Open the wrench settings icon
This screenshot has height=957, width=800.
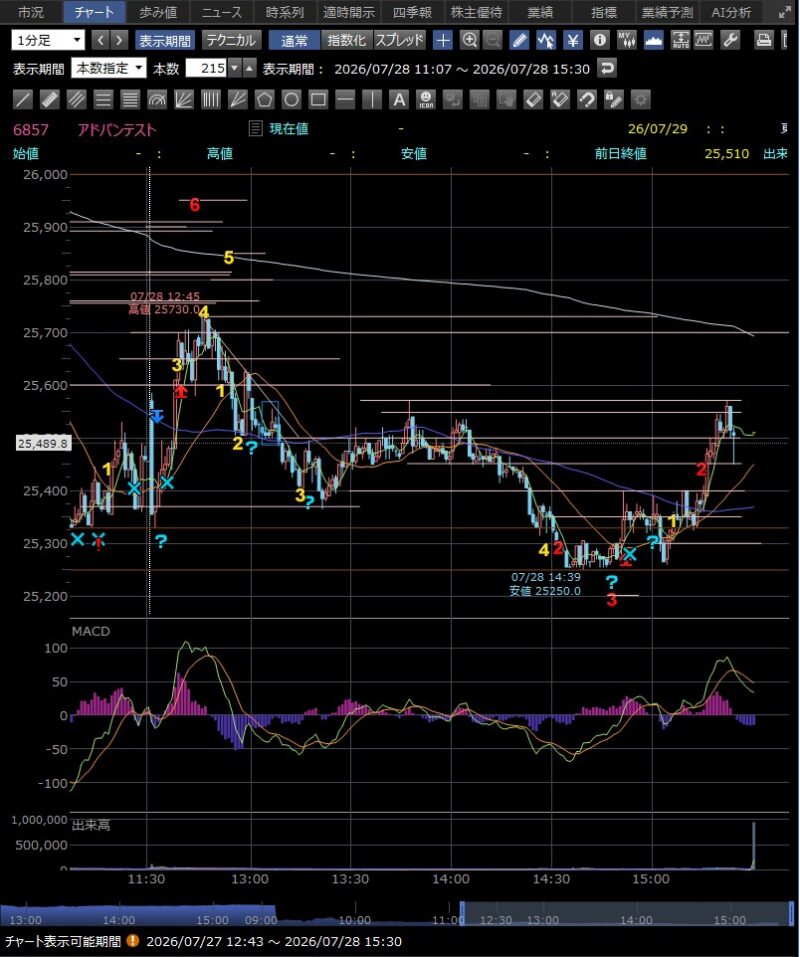(x=730, y=41)
